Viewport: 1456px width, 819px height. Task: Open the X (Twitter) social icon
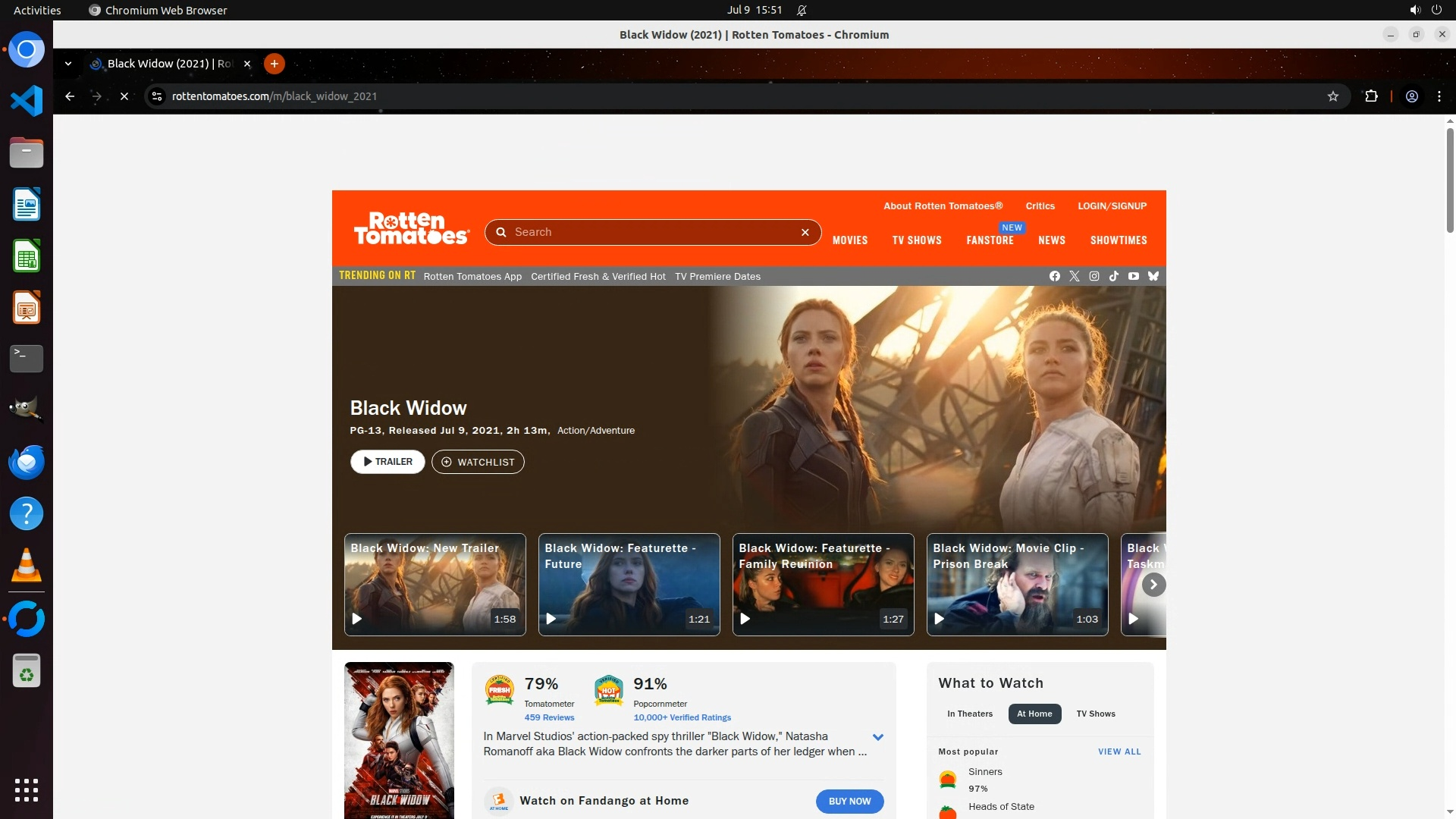1074,276
